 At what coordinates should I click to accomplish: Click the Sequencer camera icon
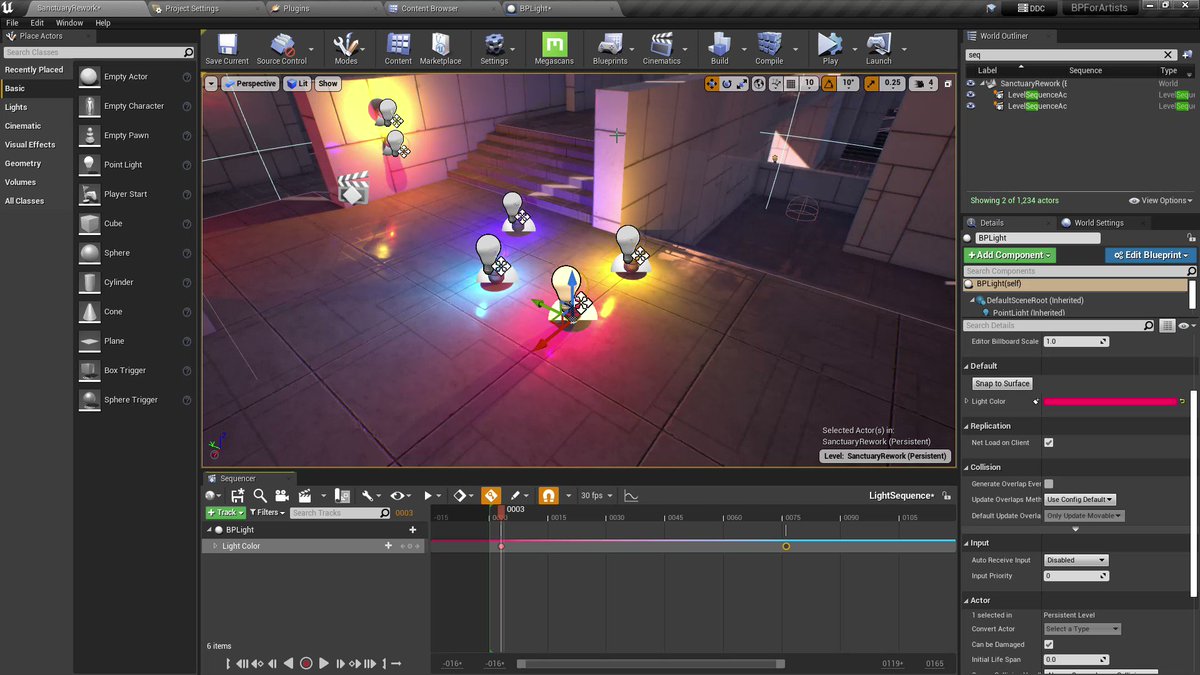click(x=282, y=495)
